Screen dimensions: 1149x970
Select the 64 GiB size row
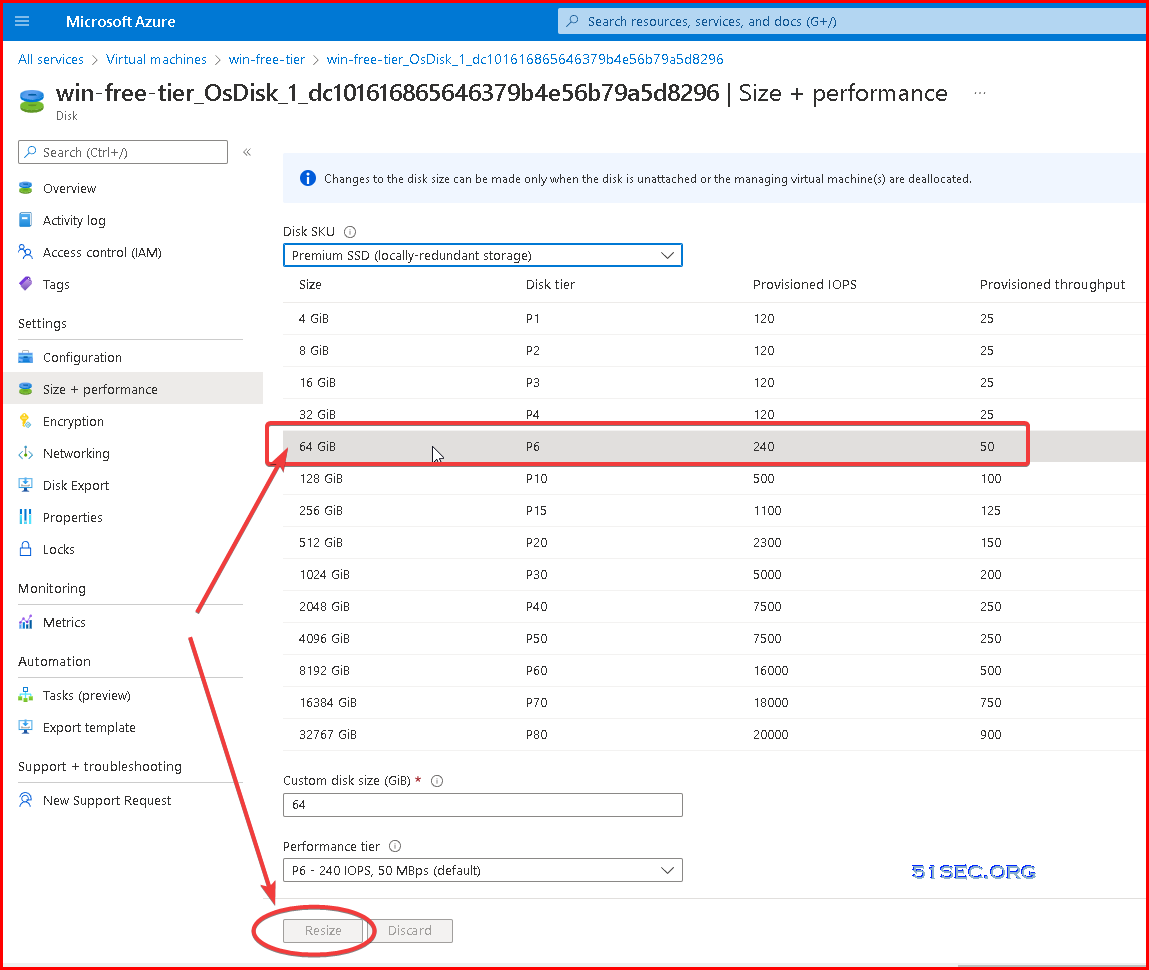[714, 446]
